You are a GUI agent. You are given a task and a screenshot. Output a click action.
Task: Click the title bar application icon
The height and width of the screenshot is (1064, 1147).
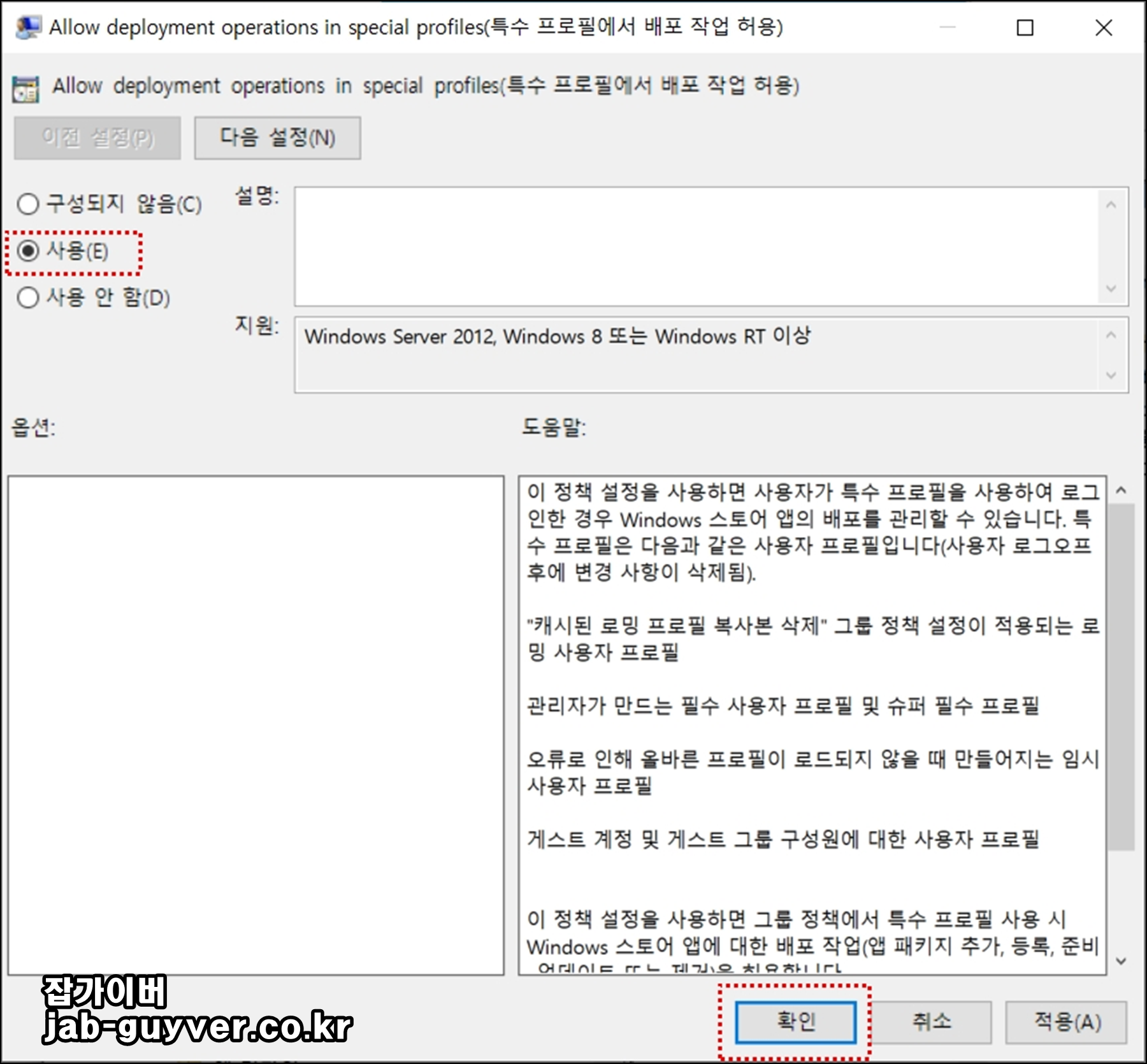click(27, 27)
